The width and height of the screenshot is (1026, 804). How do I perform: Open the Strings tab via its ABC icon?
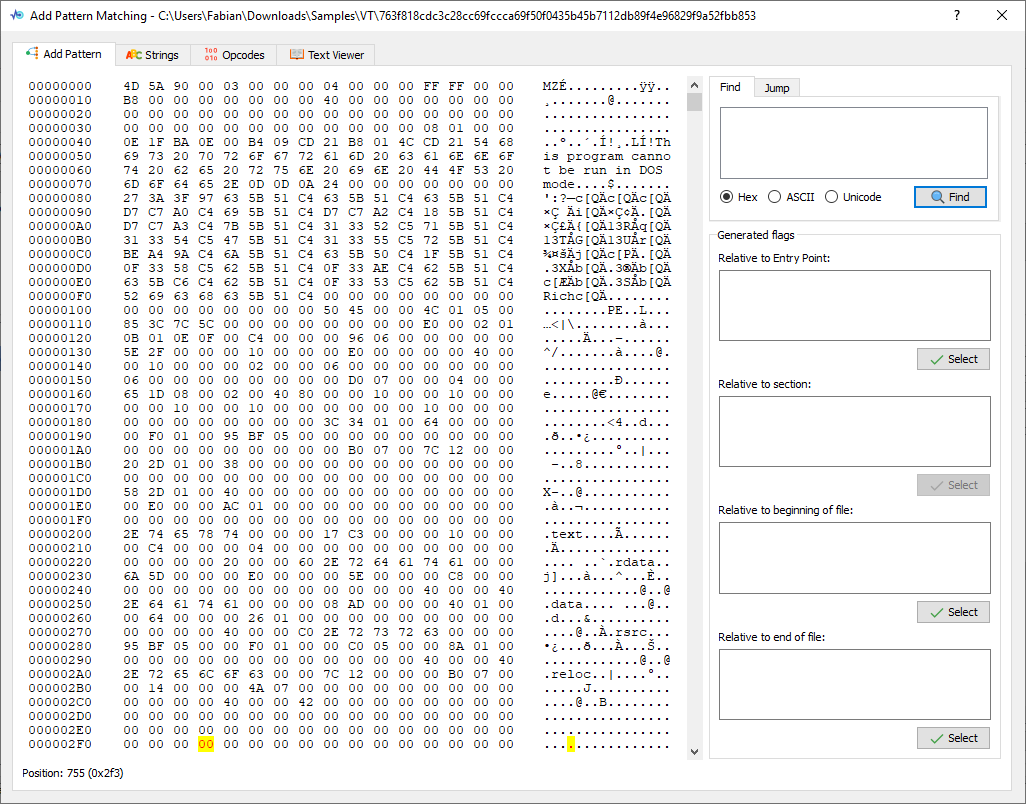tap(133, 55)
